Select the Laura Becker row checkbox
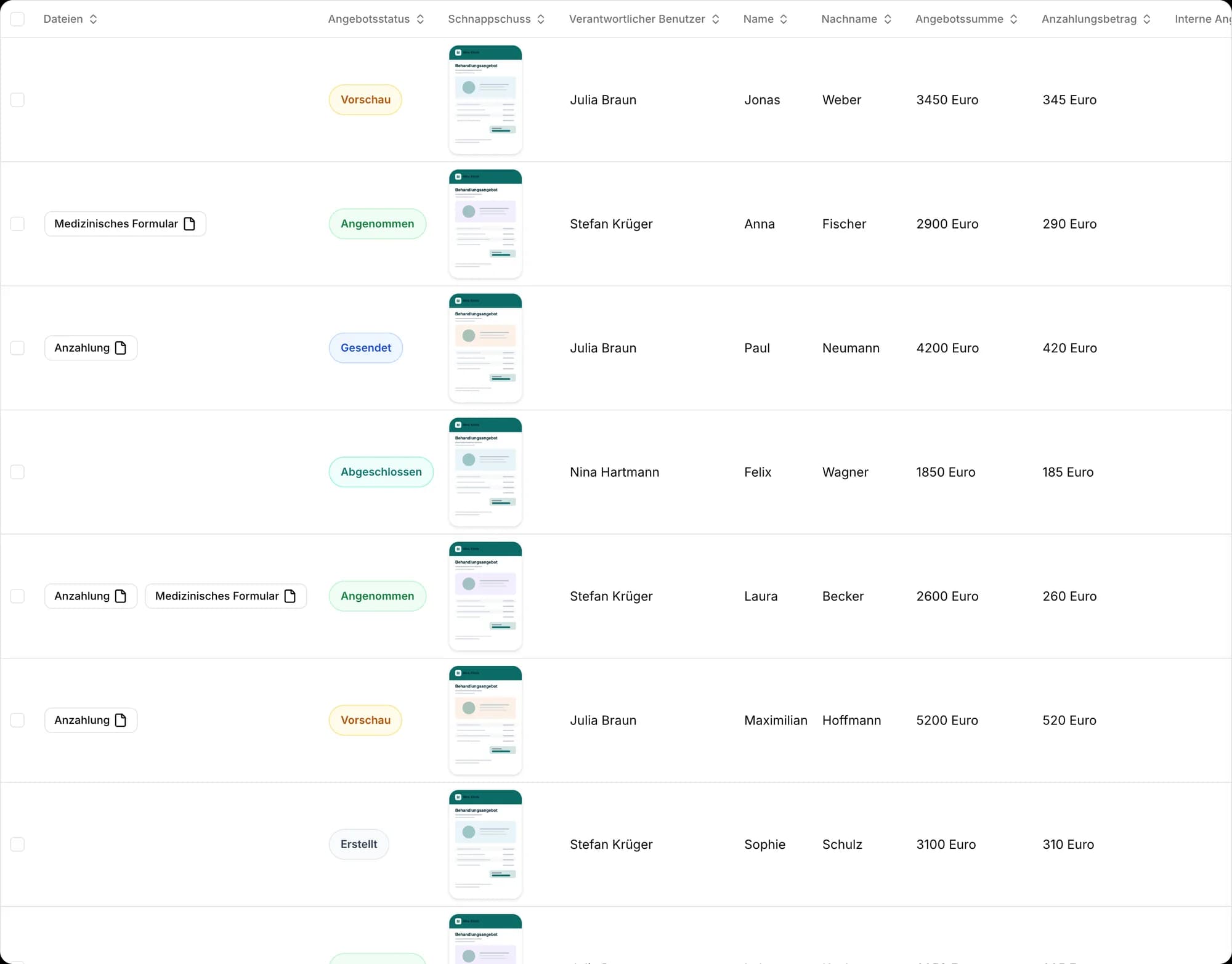 (x=17, y=596)
